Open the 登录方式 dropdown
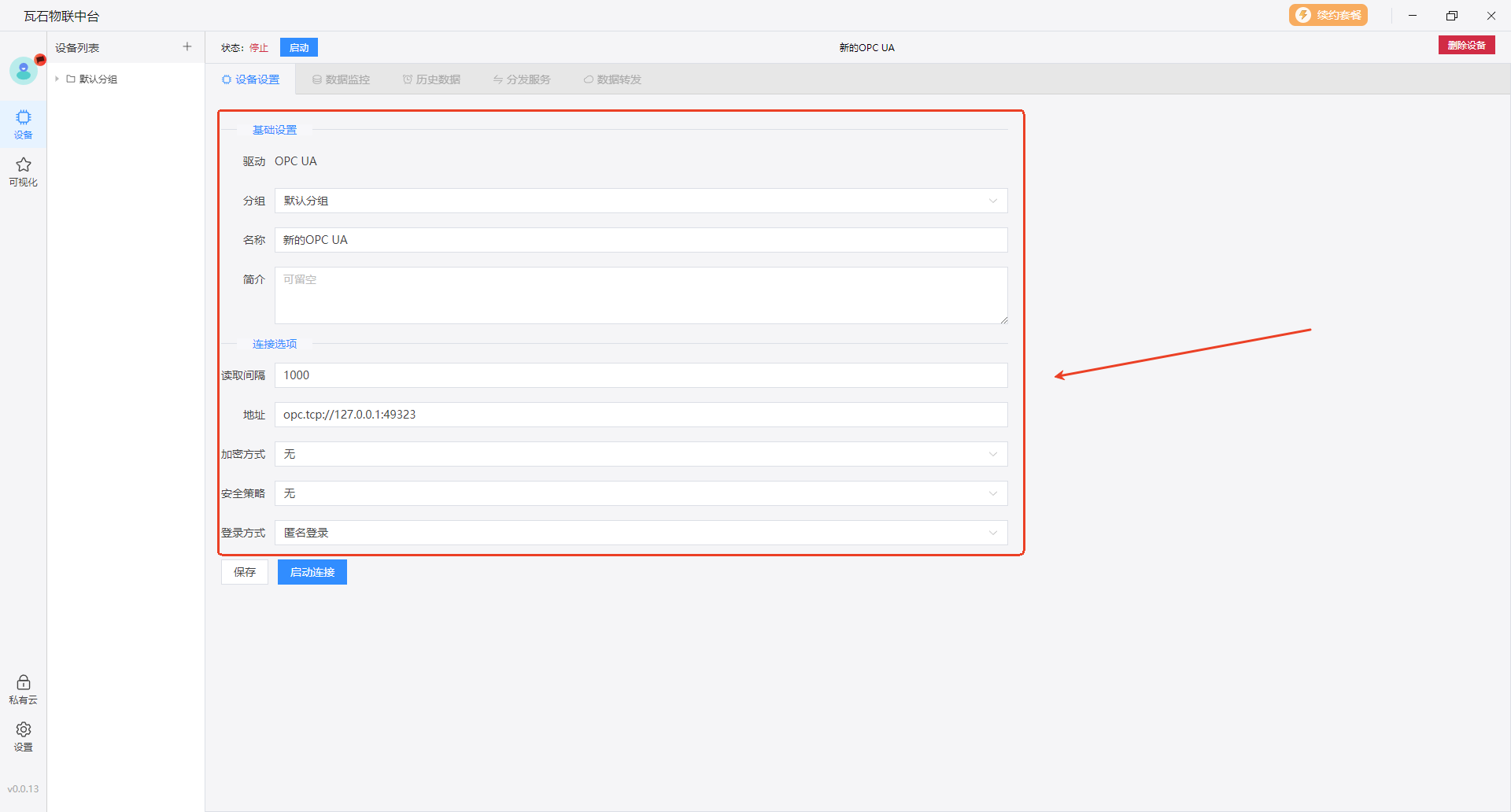The height and width of the screenshot is (812, 1511). (640, 533)
